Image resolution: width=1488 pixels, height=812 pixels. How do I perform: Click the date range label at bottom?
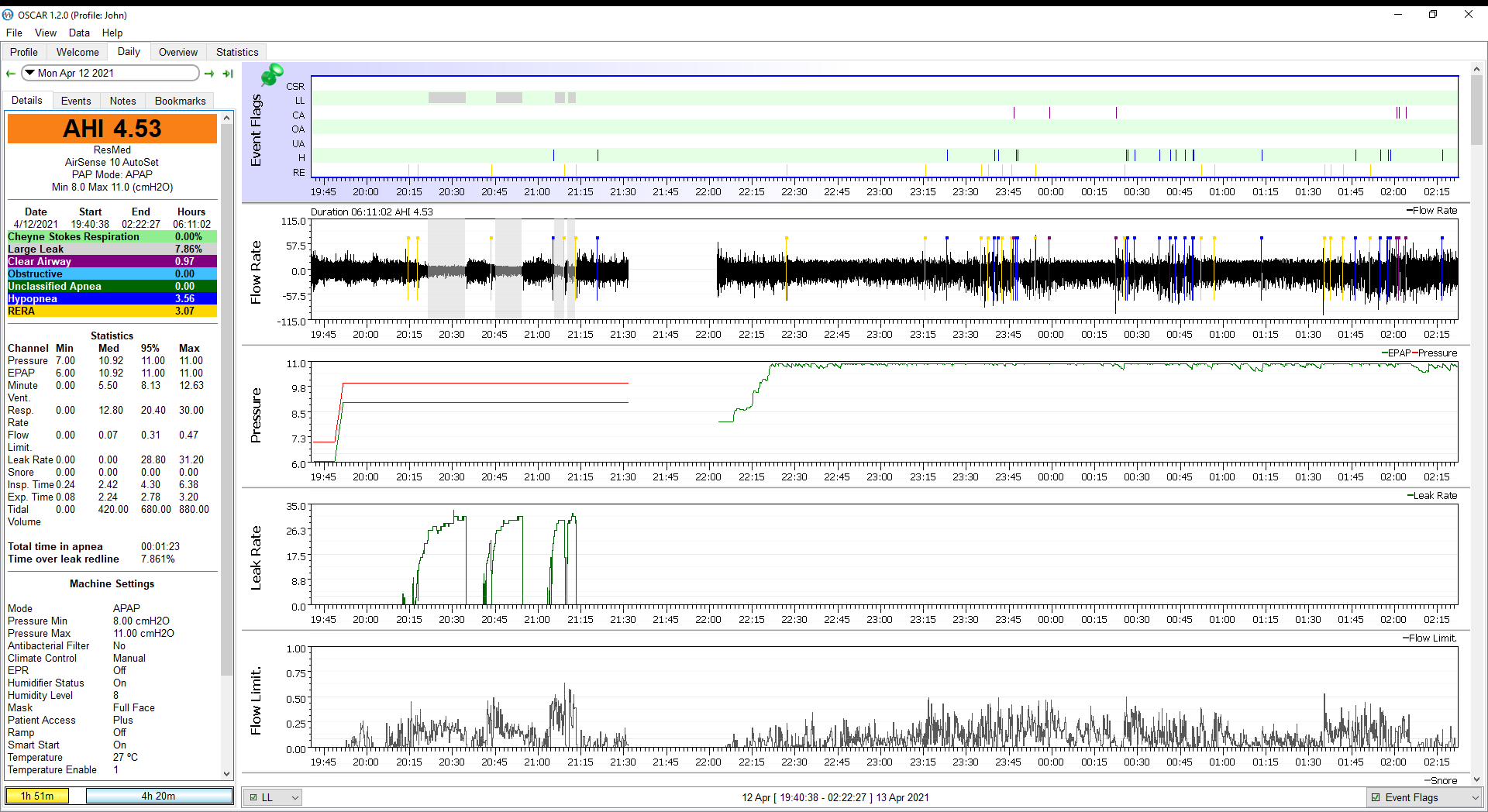[835, 797]
